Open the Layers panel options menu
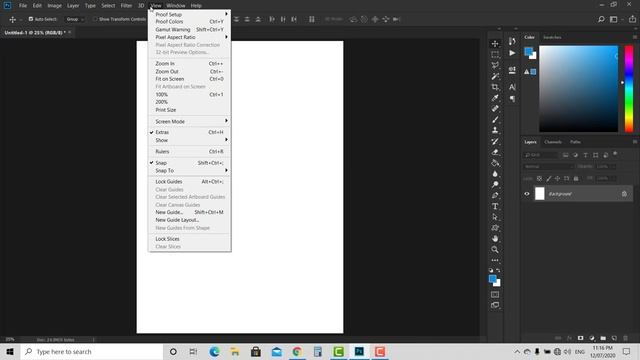This screenshot has height=360, width=640. pos(635,142)
